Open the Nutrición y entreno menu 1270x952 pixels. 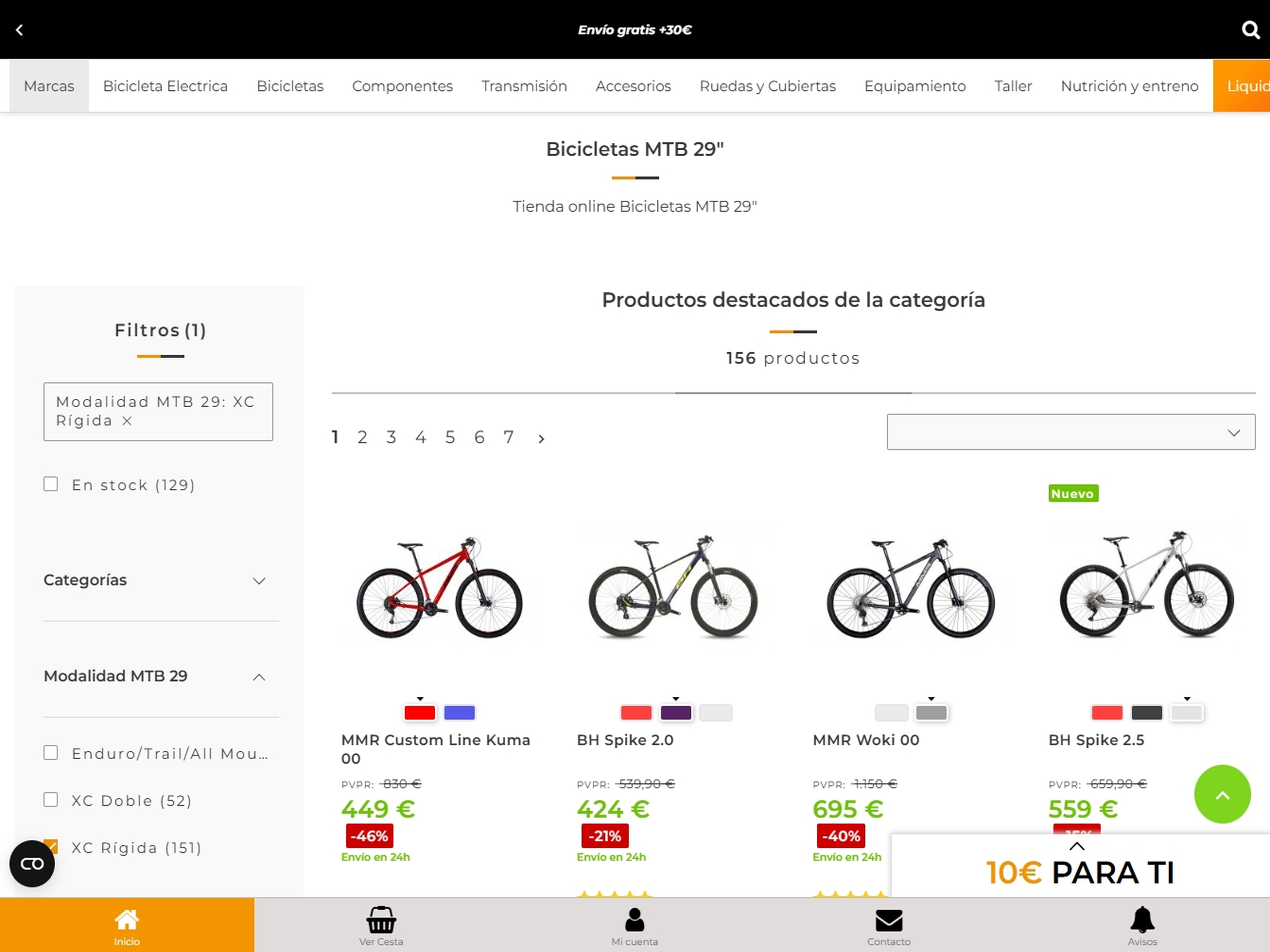pos(1129,86)
